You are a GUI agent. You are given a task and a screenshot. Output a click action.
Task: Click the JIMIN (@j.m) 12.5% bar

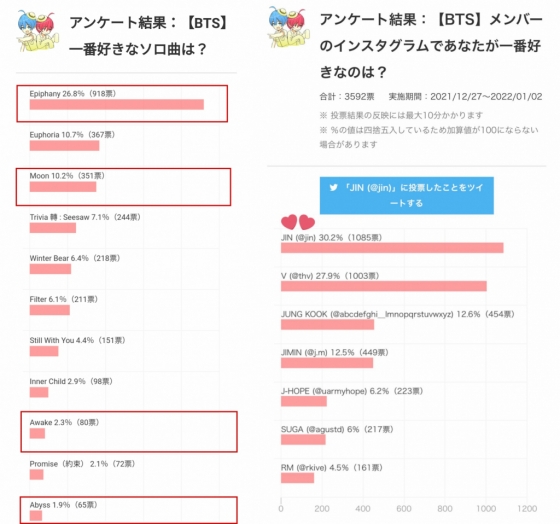(327, 363)
